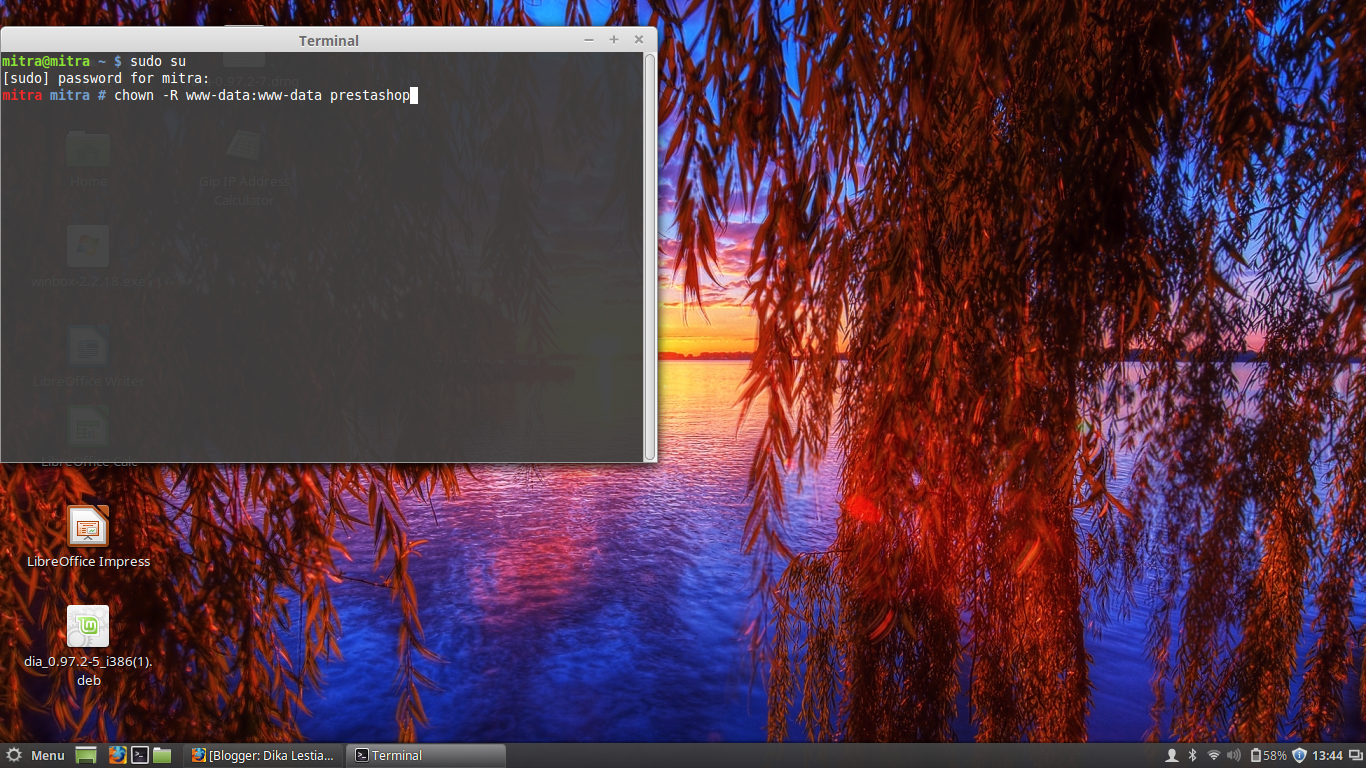1366x768 pixels.
Task: Open the battery 58% indicator
Action: click(1268, 755)
